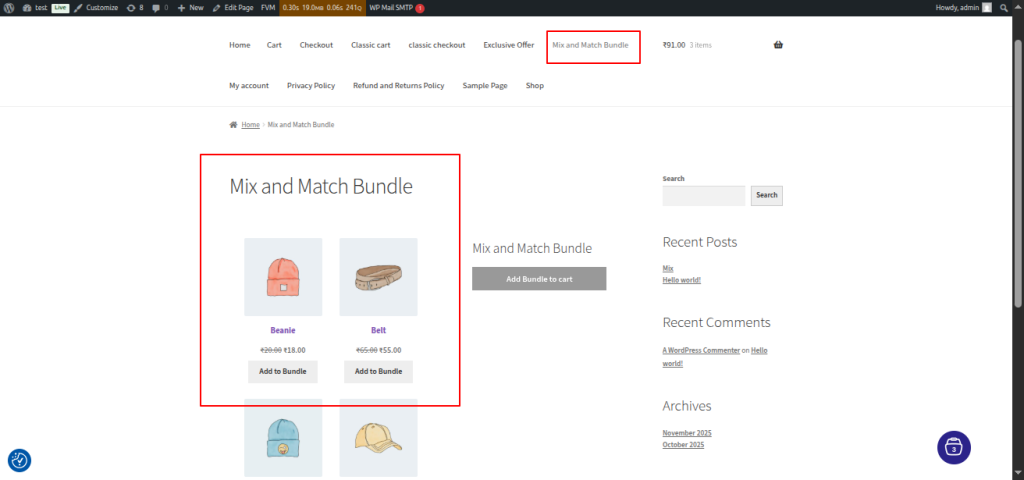
Task: Click the yellow cap product image
Action: coord(378,438)
